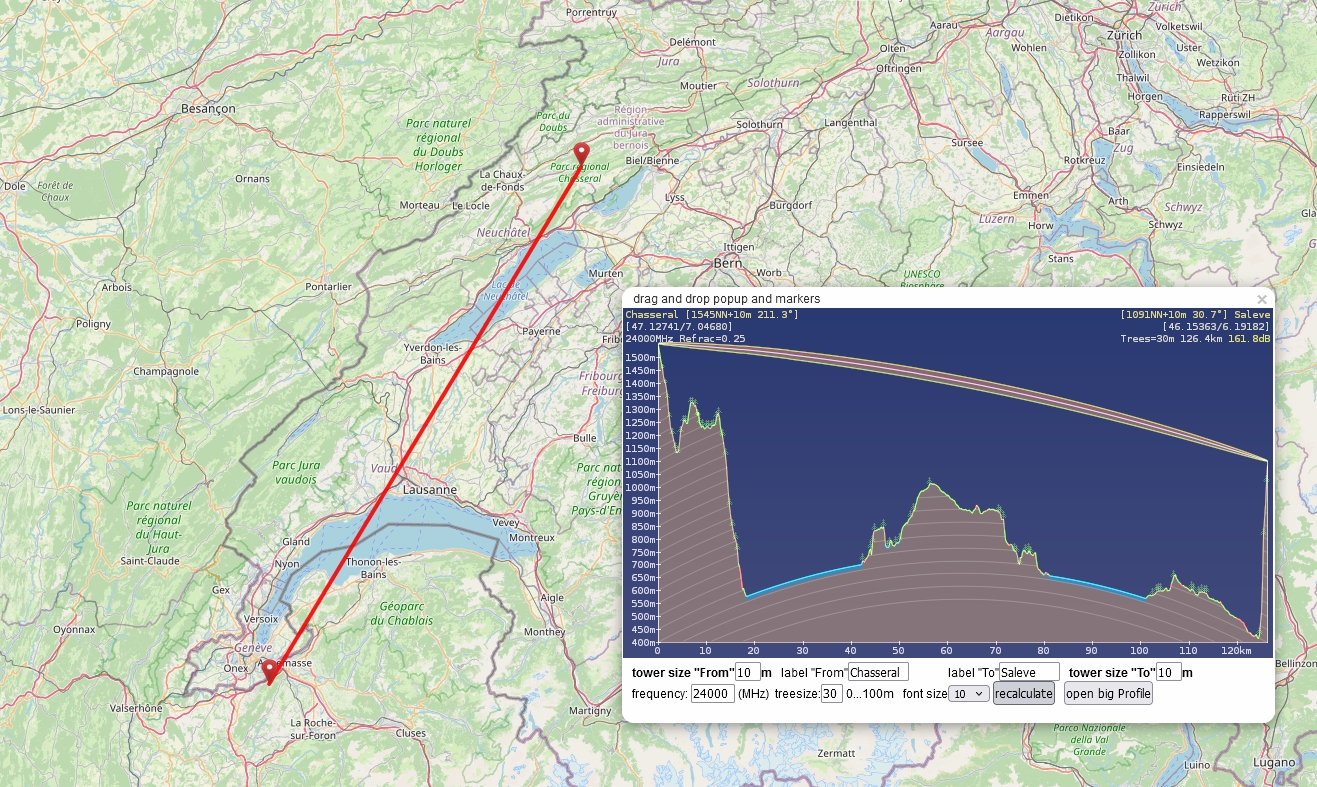Viewport: 1317px width, 787px height.
Task: Click the open big Profile button
Action: pos(1107,694)
